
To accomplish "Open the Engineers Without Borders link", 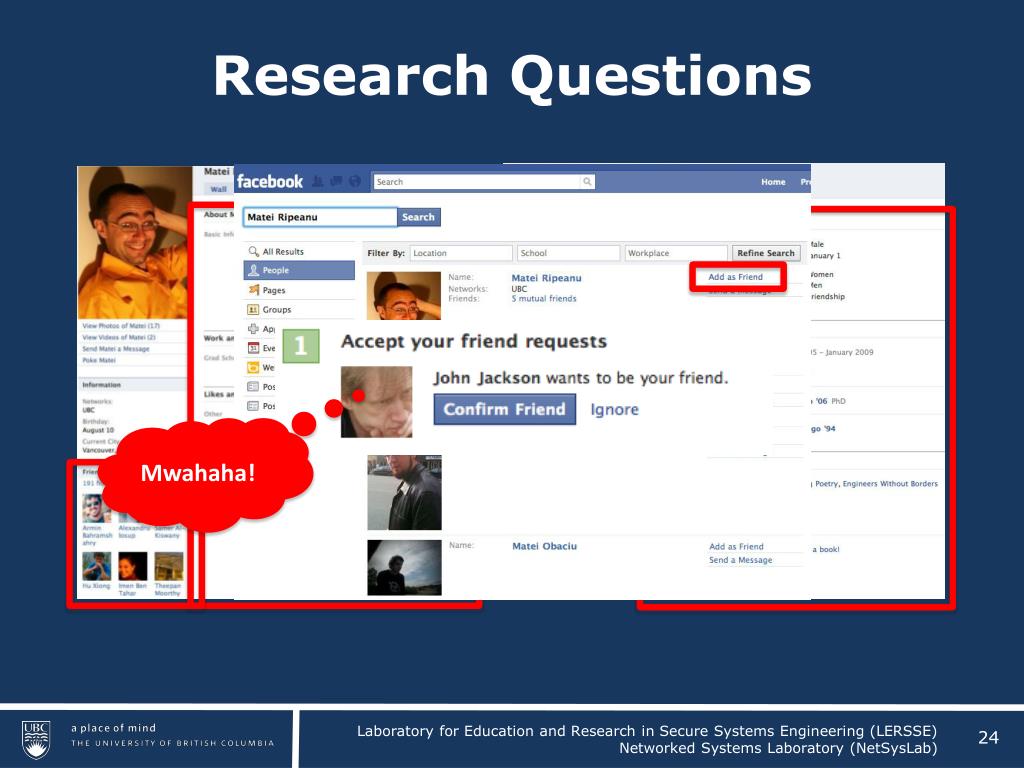I will click(x=890, y=484).
